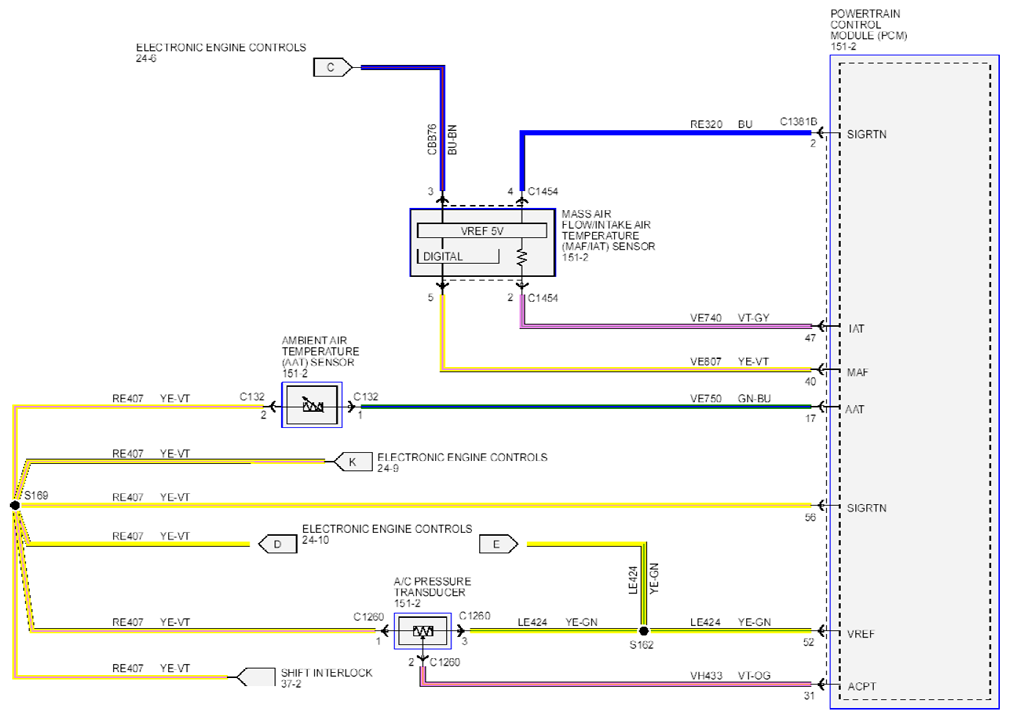Click the S169 splice dot
The image size is (1009, 719).
(15, 505)
